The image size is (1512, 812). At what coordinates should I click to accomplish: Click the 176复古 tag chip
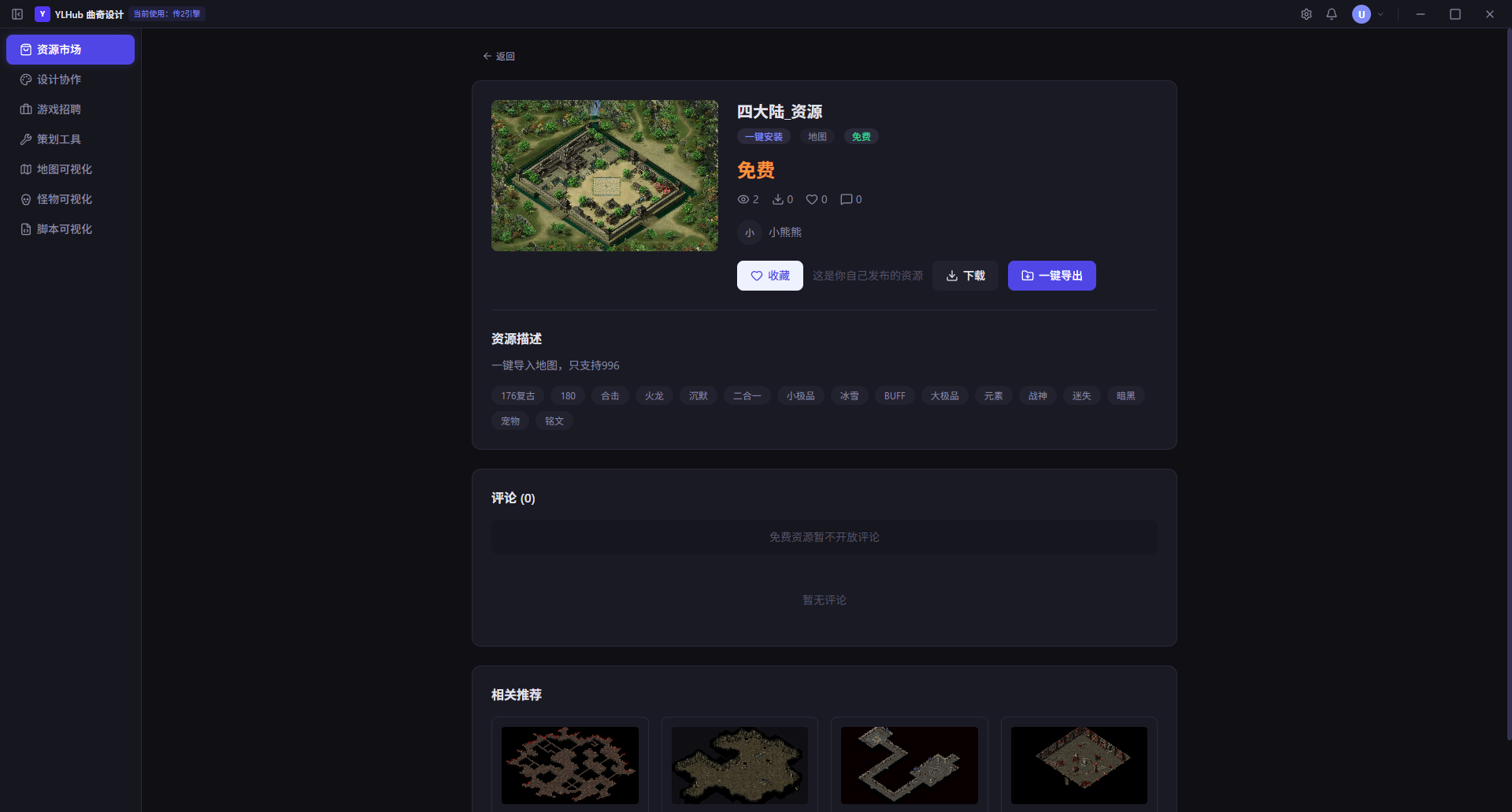point(518,395)
